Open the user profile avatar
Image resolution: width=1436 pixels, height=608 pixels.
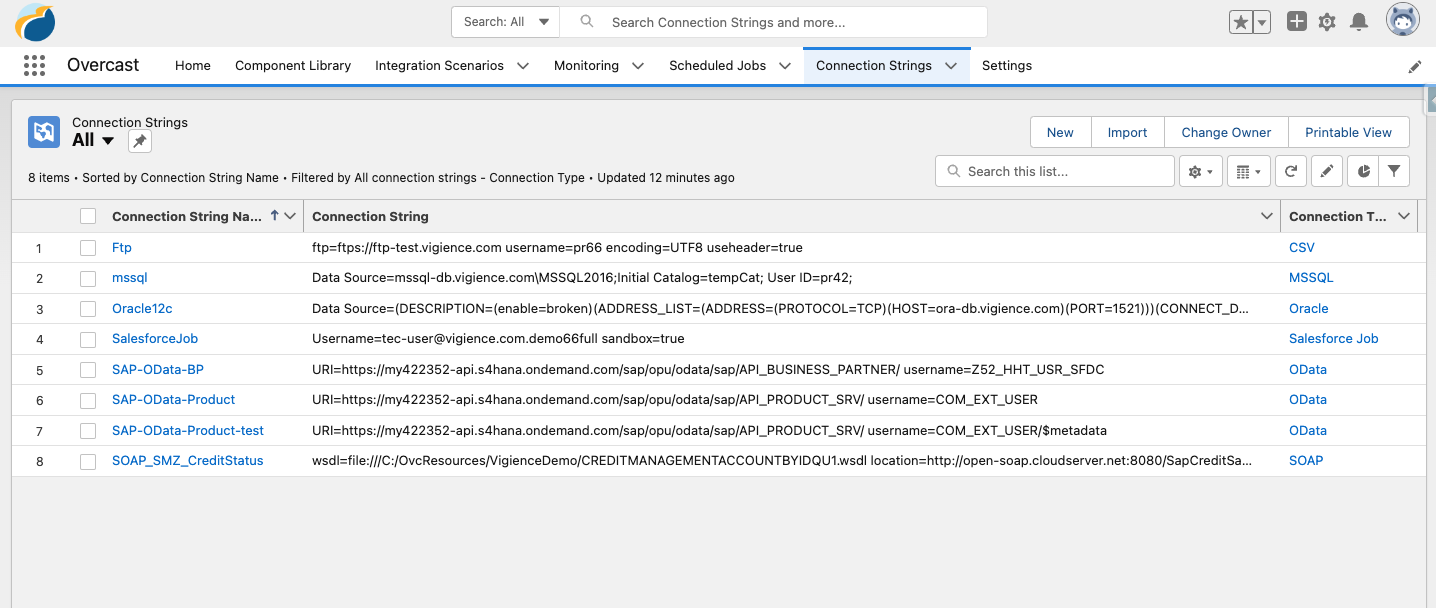point(1403,20)
